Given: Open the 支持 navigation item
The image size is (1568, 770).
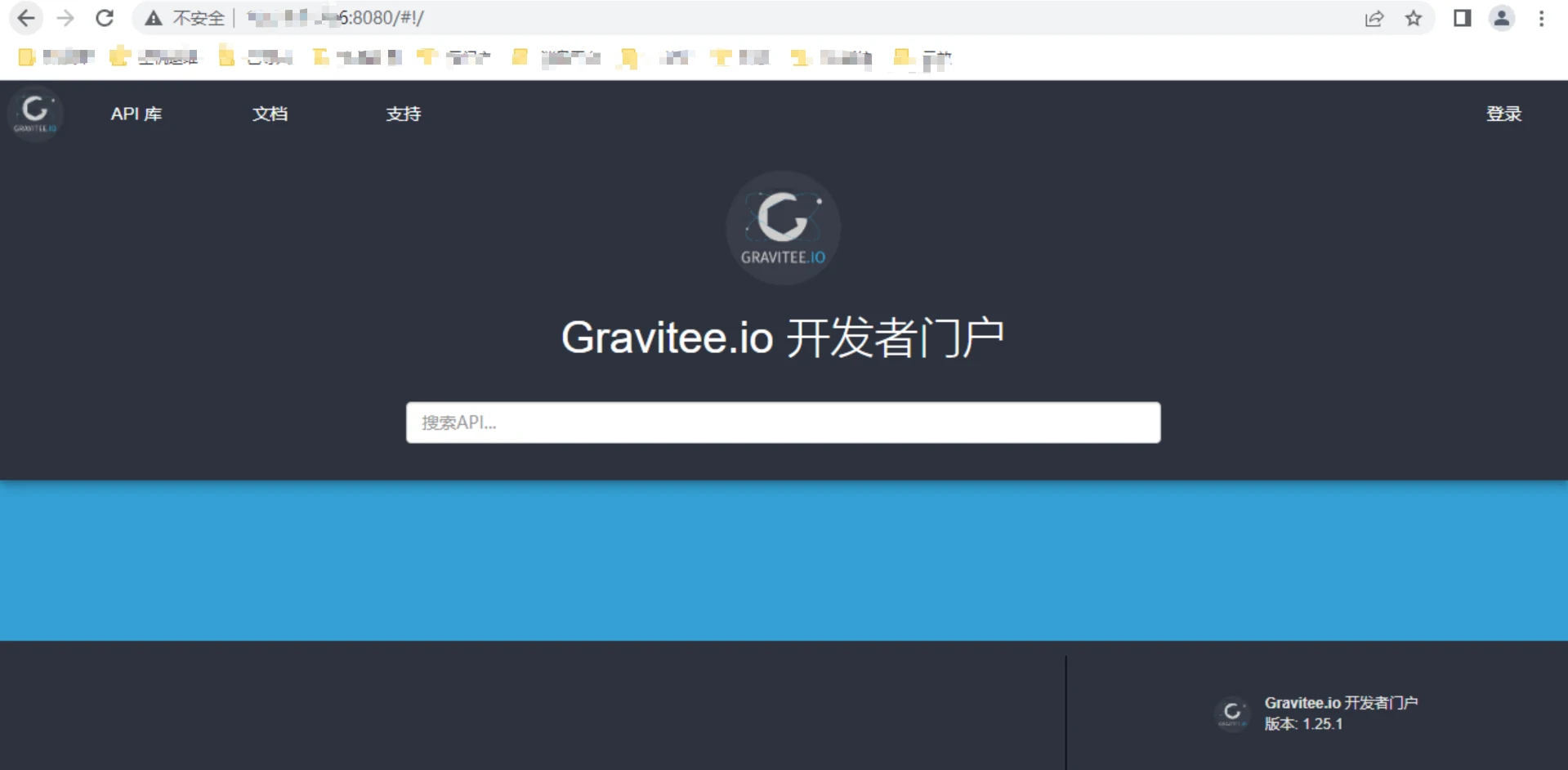Looking at the screenshot, I should tap(404, 114).
